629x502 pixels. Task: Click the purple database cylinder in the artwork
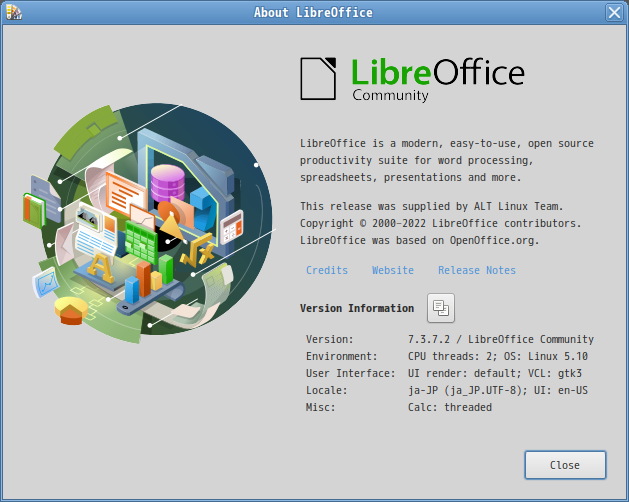(168, 184)
